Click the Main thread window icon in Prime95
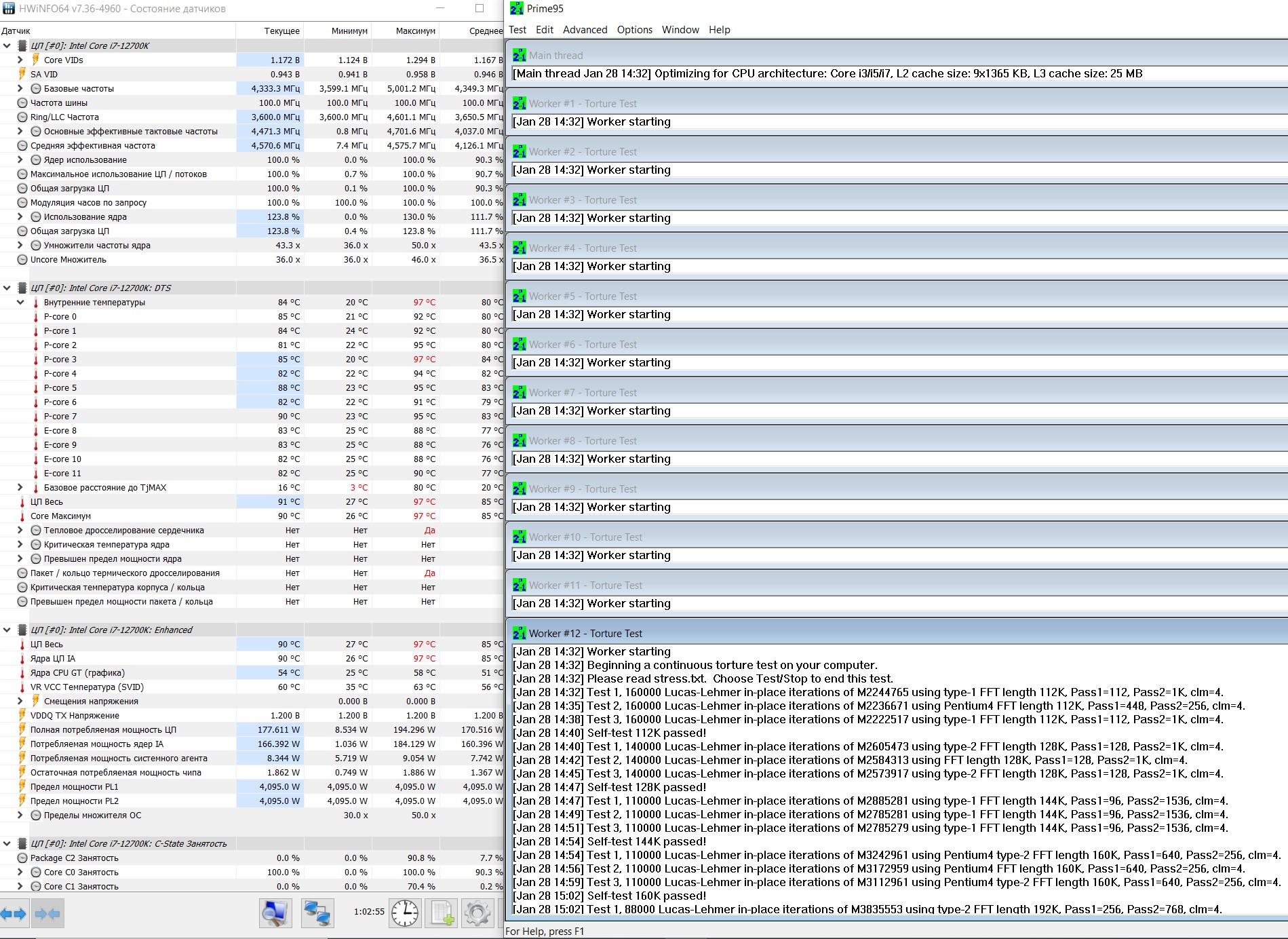Viewport: 1288px width, 939px height. pyautogui.click(x=520, y=56)
